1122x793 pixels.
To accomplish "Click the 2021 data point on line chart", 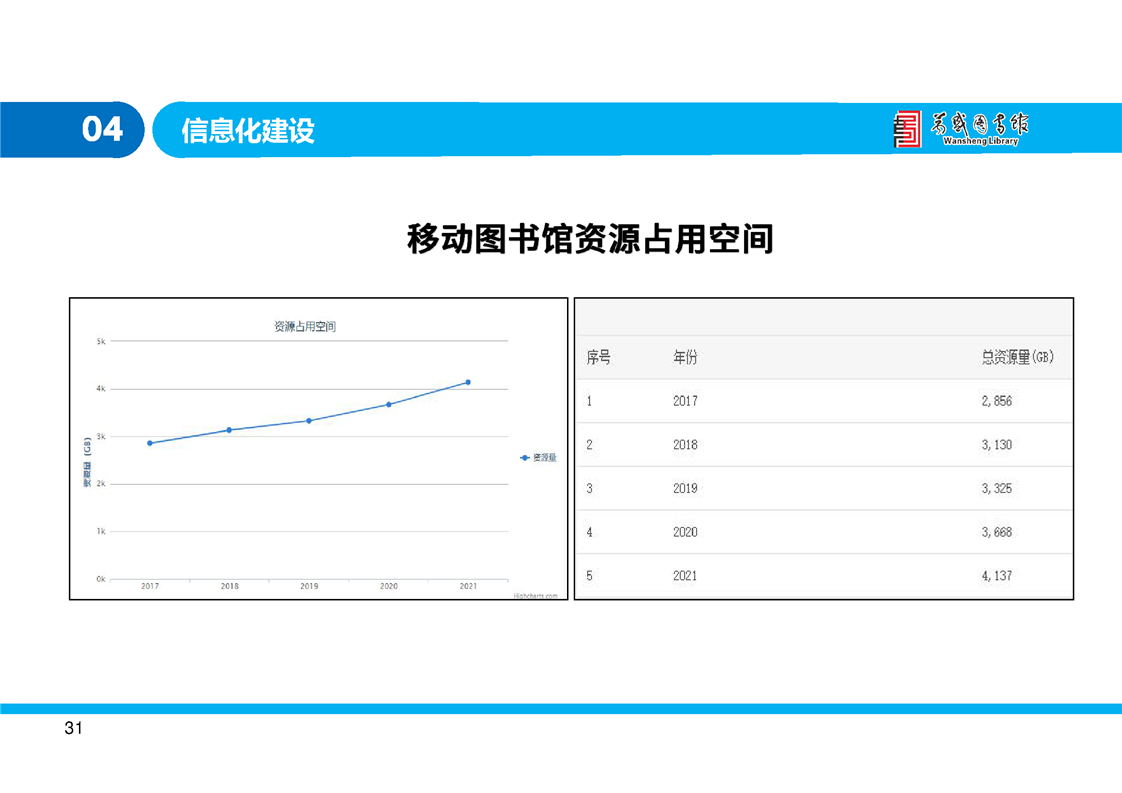I will tap(468, 382).
